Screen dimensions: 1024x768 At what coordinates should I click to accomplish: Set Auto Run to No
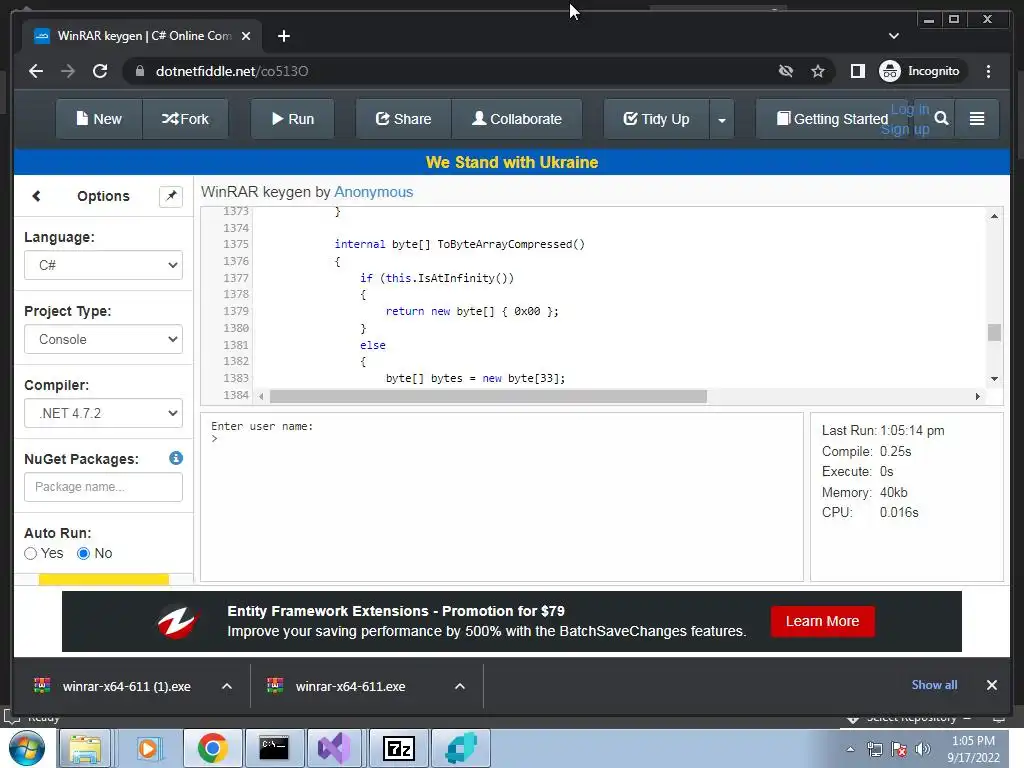point(84,554)
